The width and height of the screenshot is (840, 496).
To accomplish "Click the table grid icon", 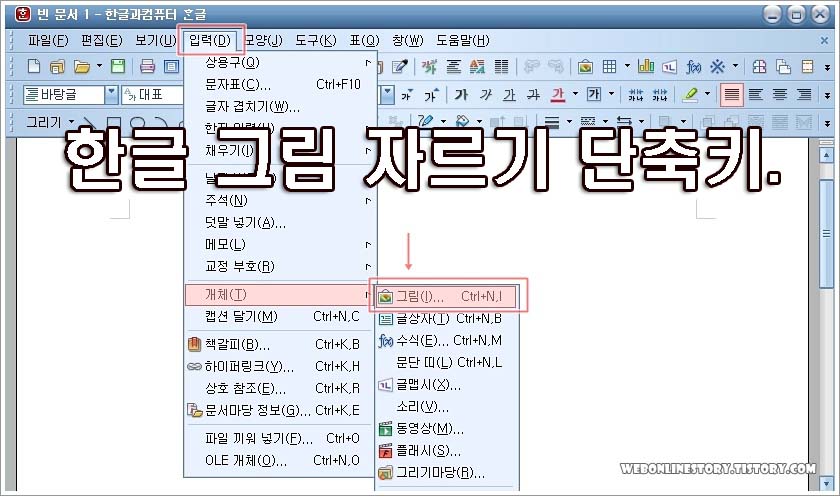I will 609,66.
